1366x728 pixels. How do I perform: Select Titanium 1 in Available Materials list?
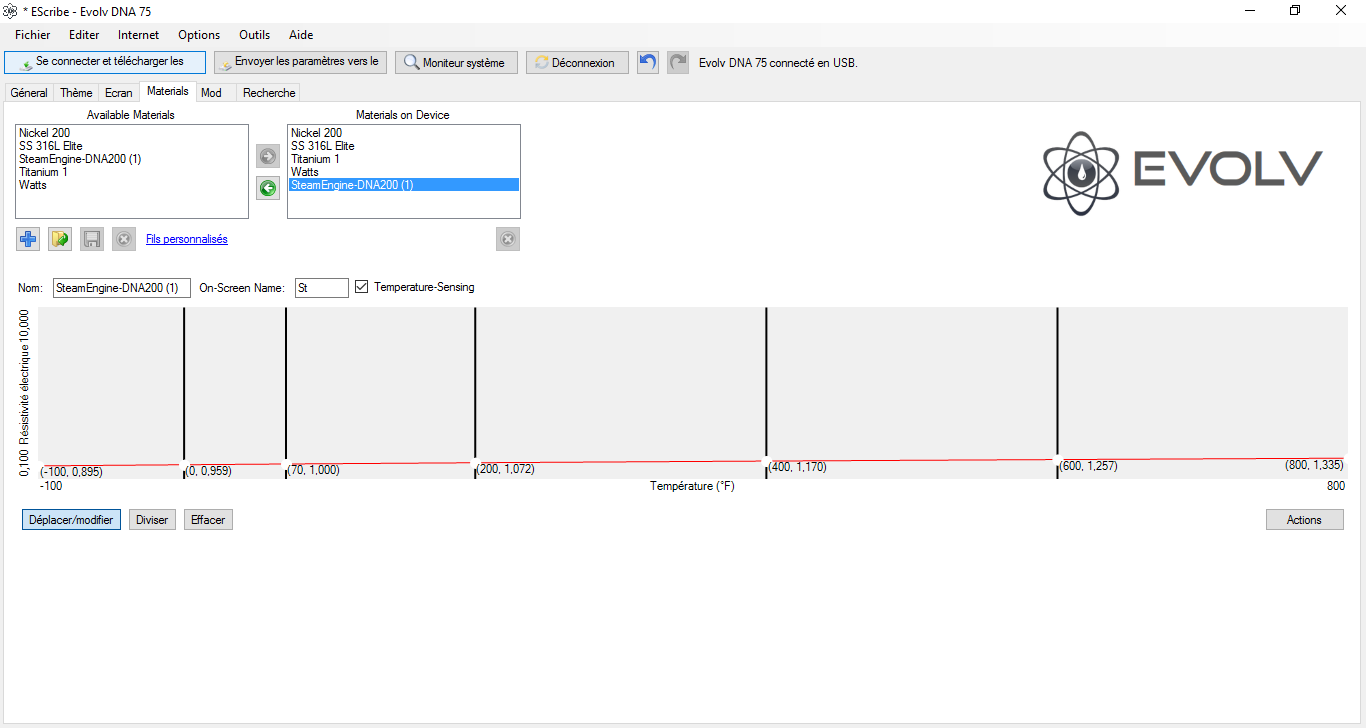(44, 172)
